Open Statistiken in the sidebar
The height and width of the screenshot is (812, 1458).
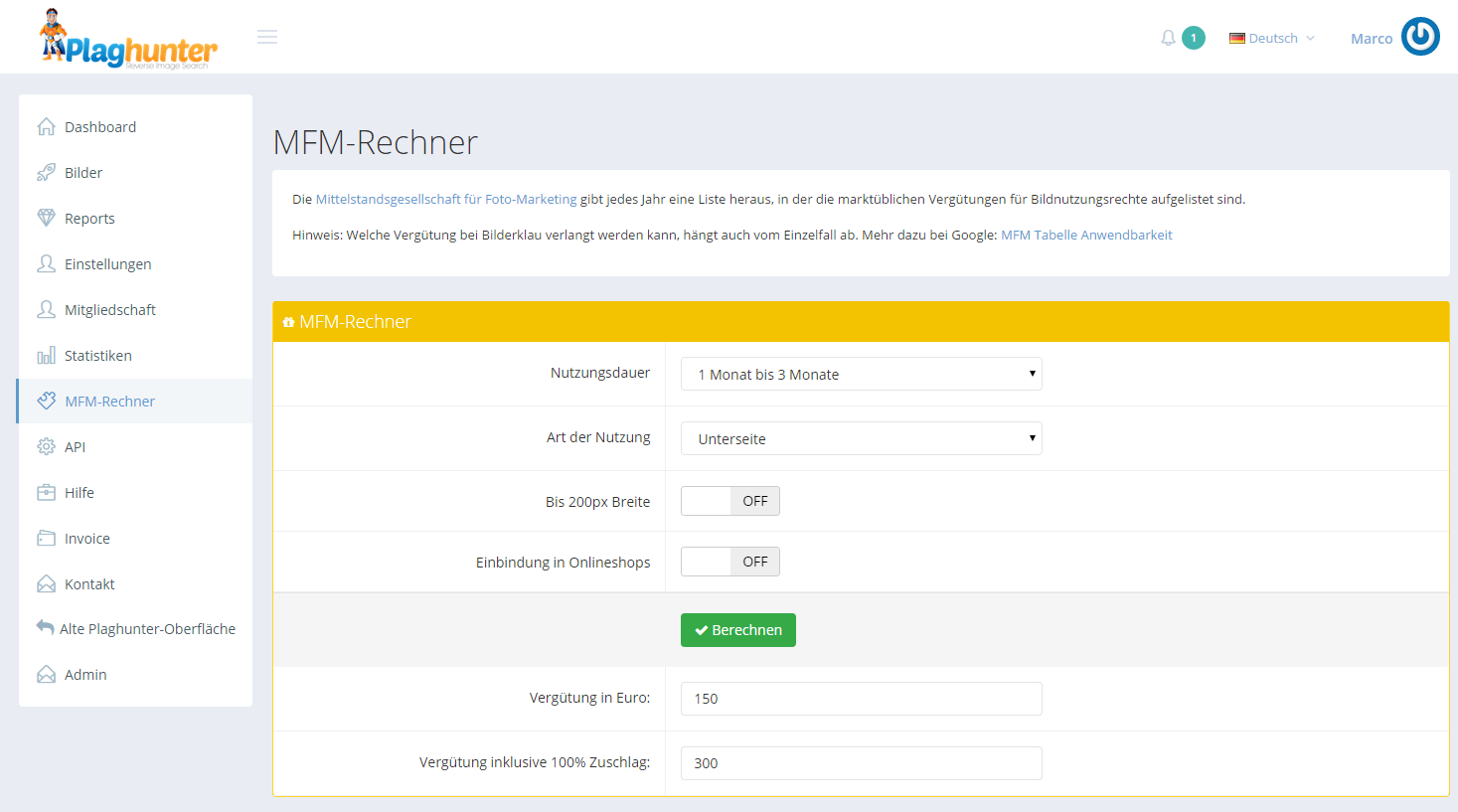(x=135, y=355)
